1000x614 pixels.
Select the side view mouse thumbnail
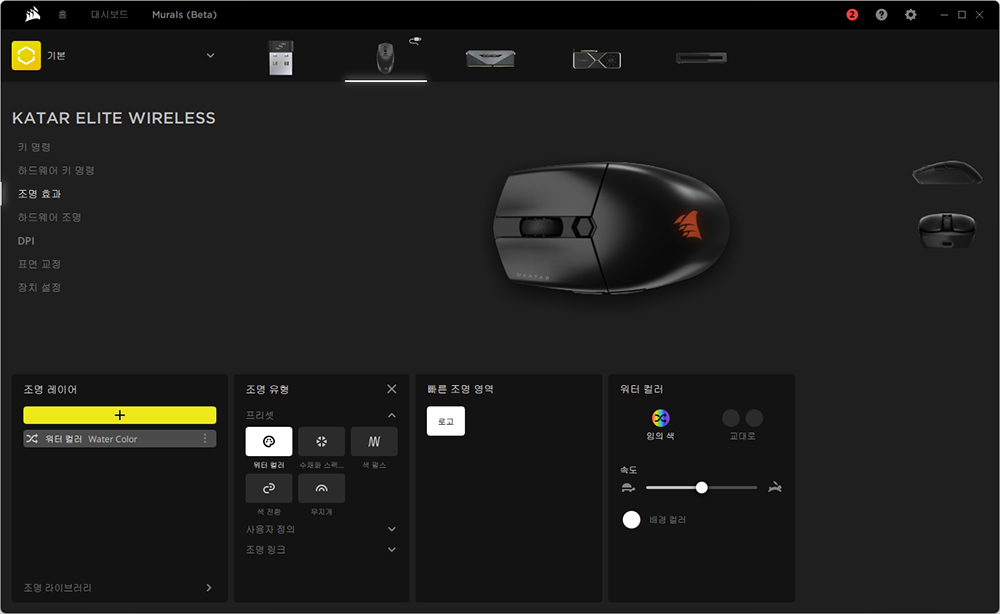947,172
